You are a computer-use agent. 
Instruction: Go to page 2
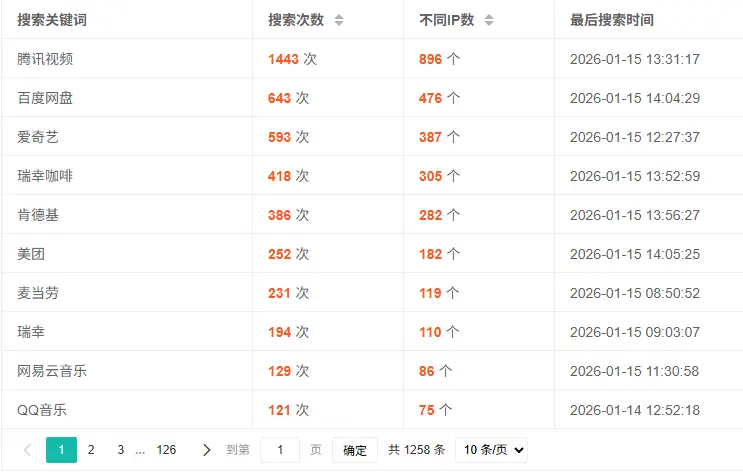91,450
